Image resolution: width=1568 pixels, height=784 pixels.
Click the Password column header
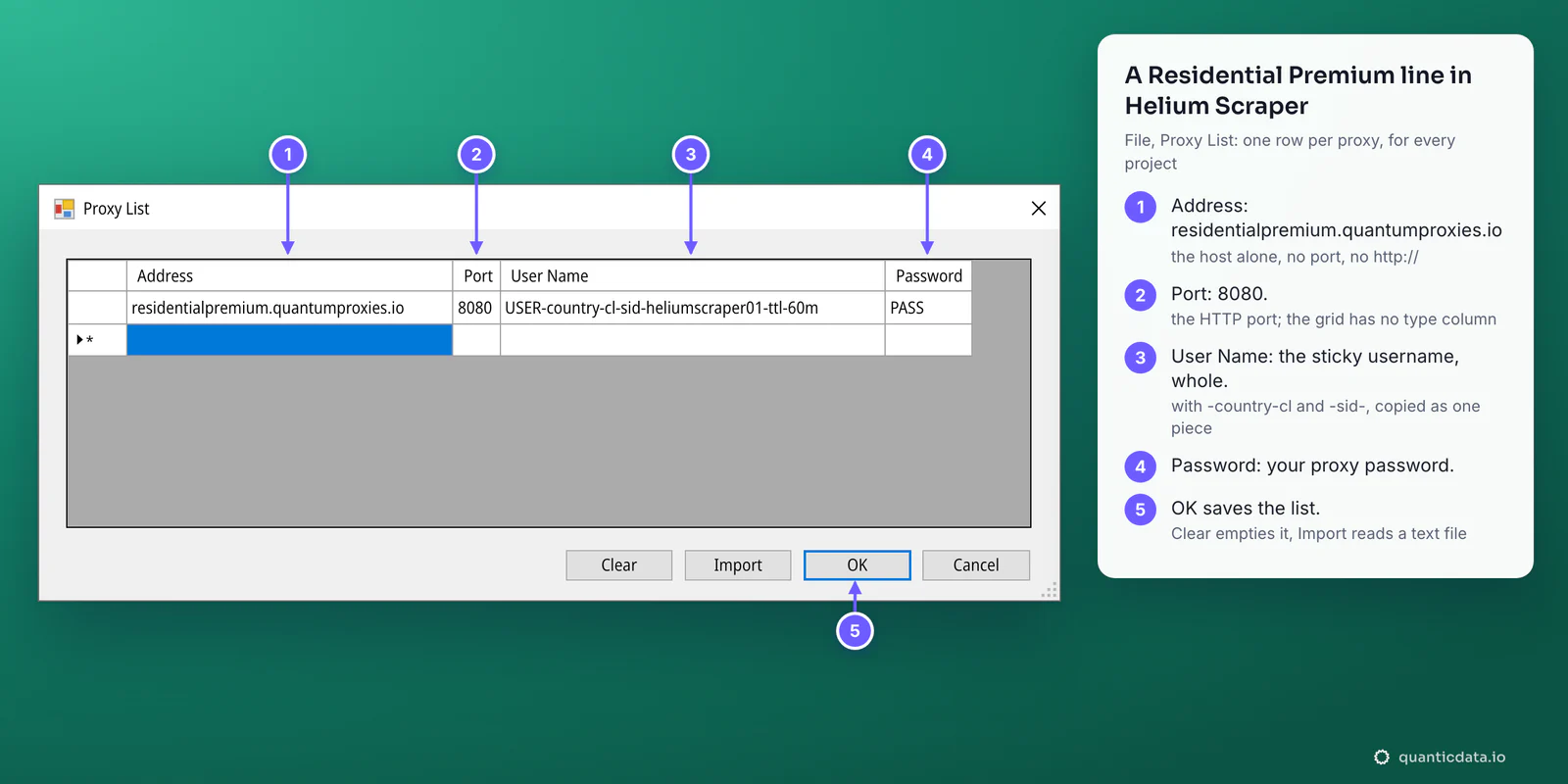point(928,276)
